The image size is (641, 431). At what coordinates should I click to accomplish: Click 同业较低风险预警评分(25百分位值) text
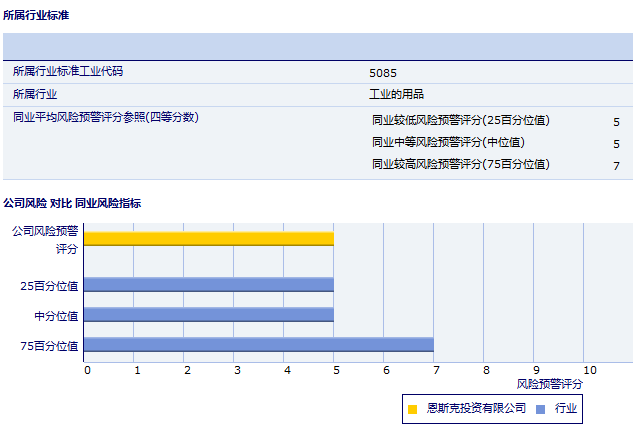point(460,121)
